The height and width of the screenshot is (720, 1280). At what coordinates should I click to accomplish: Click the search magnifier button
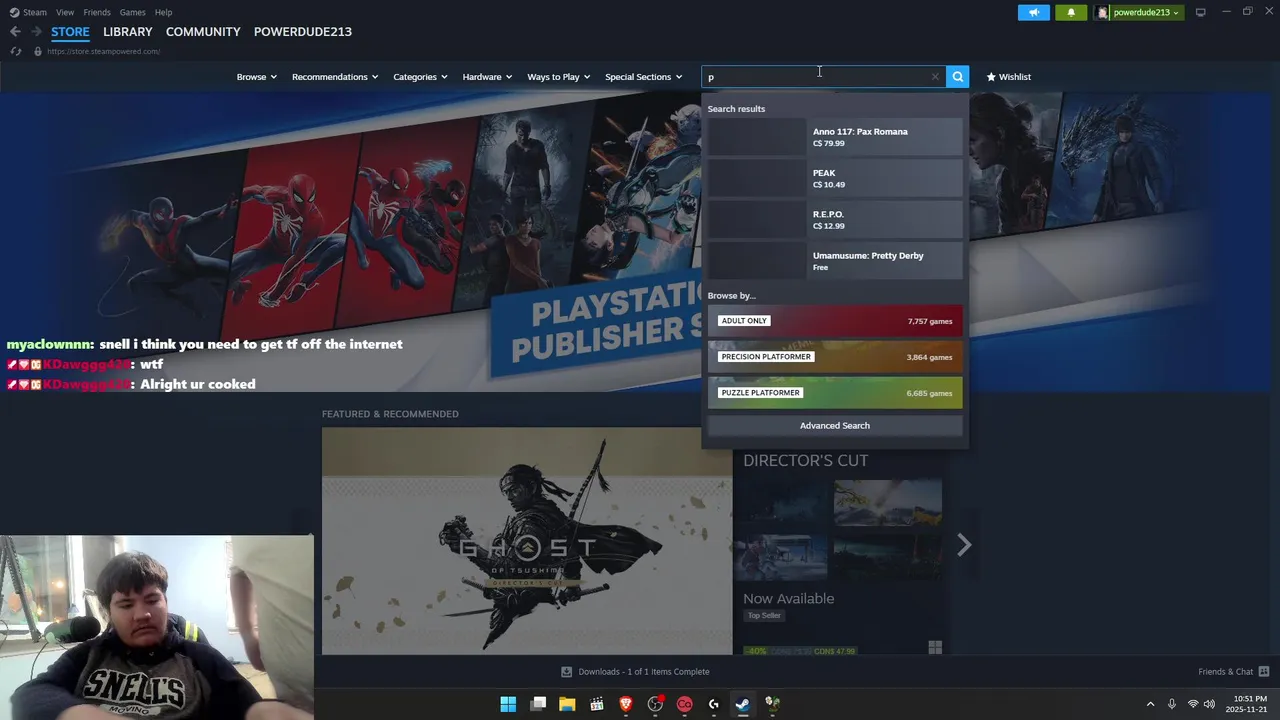958,77
